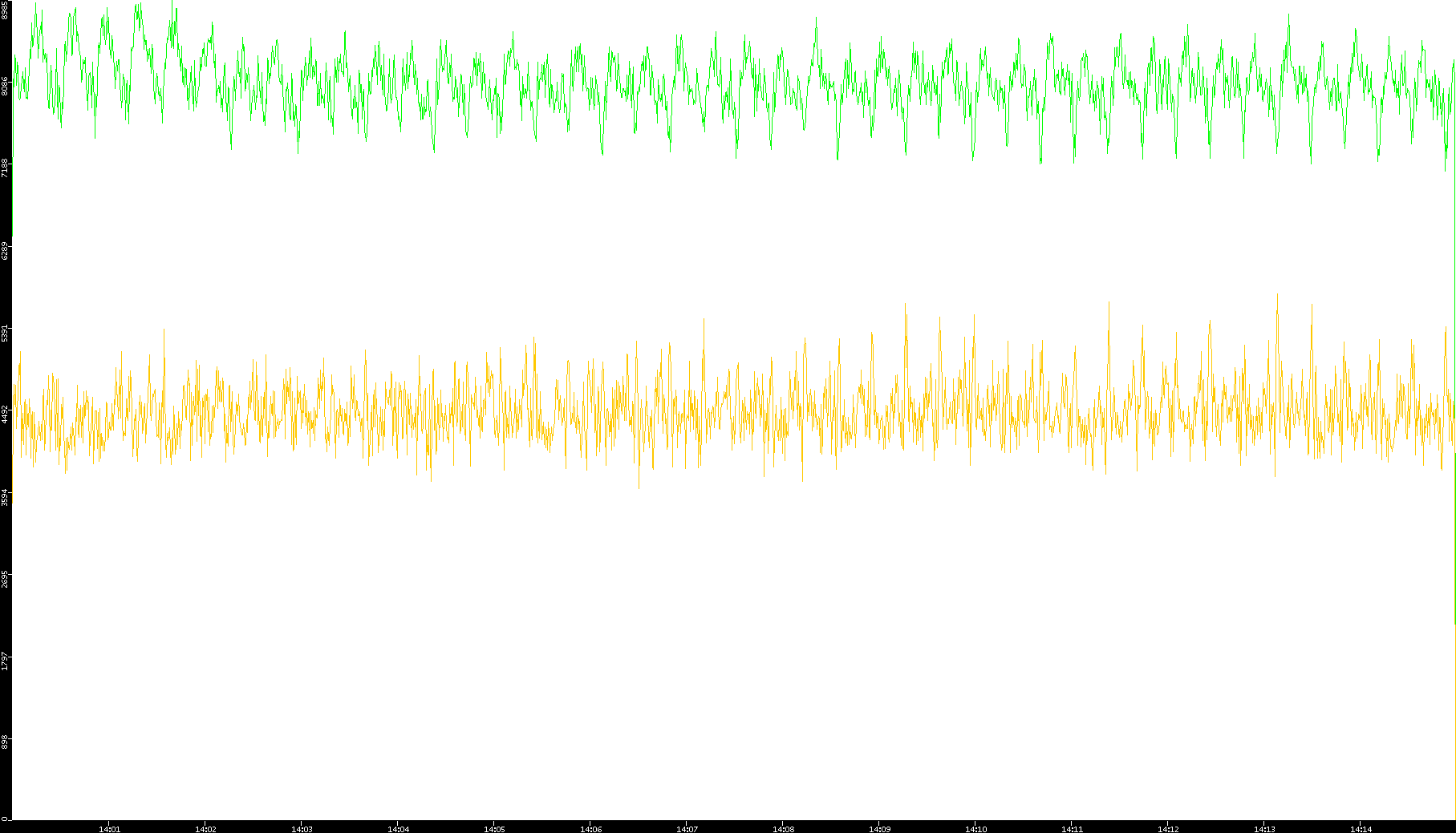Select the 14:09 time label
1456x833 pixels.
point(879,828)
